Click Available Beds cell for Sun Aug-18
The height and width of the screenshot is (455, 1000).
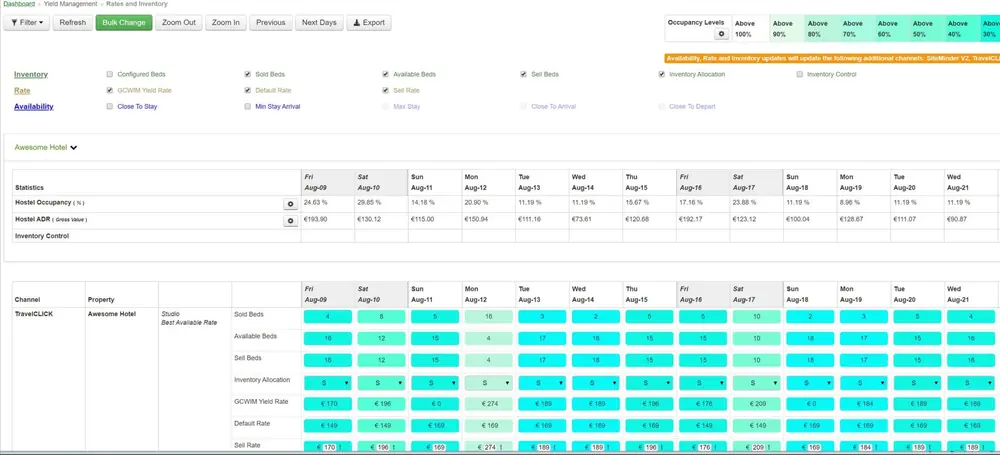tap(810, 338)
